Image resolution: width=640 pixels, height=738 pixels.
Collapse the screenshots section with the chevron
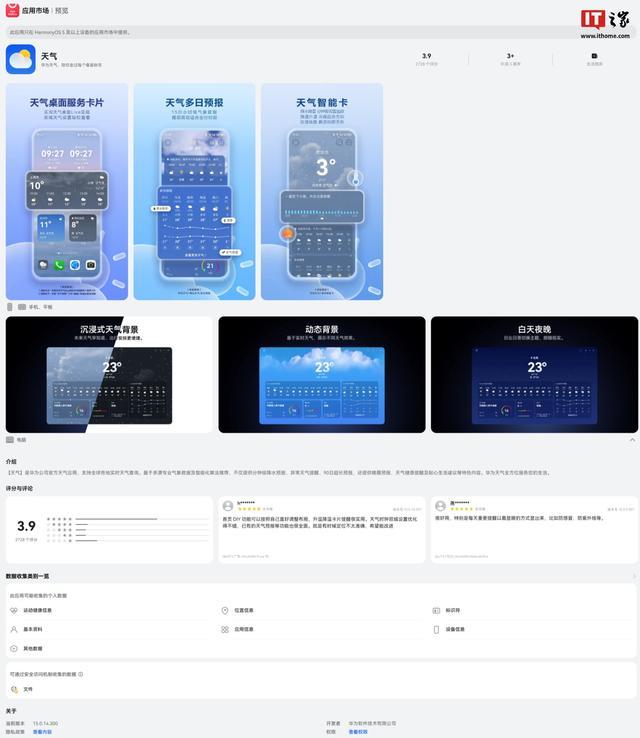[632, 440]
